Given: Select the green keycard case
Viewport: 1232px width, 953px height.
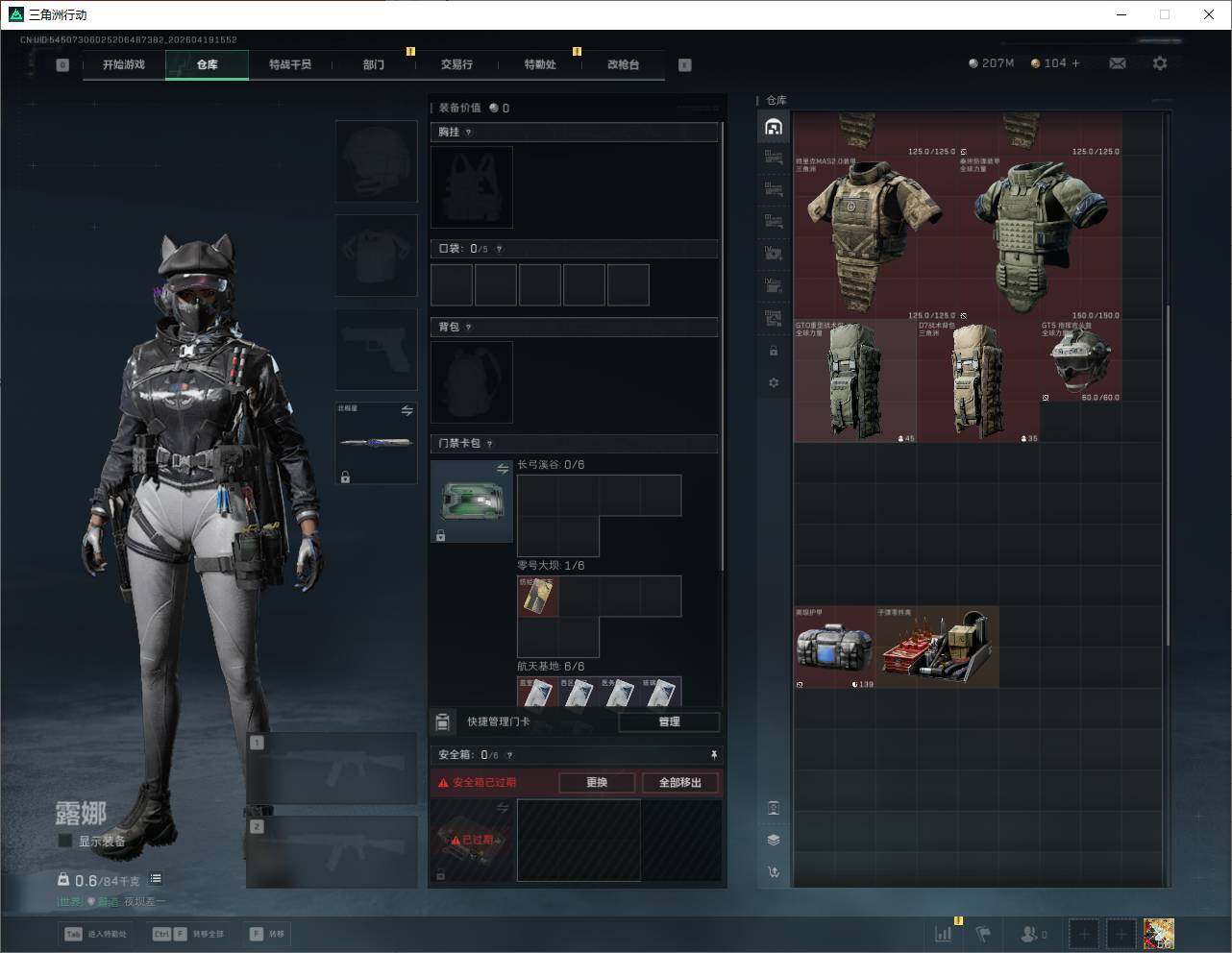Looking at the screenshot, I should (472, 501).
